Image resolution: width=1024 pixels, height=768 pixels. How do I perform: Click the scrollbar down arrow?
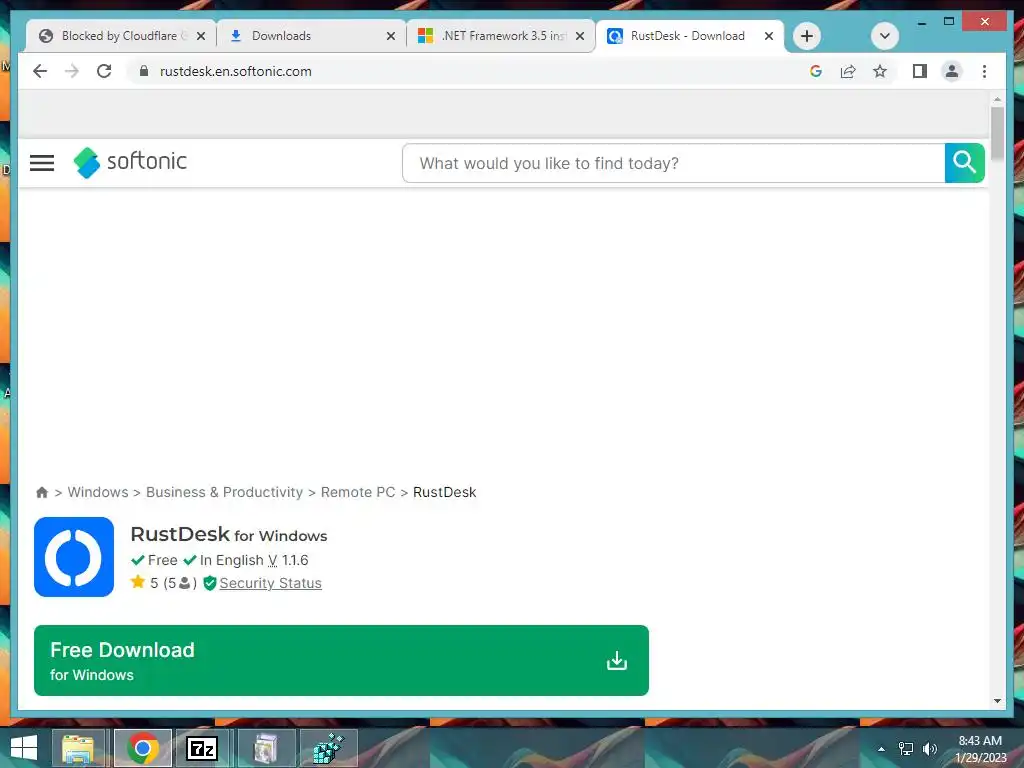click(997, 701)
